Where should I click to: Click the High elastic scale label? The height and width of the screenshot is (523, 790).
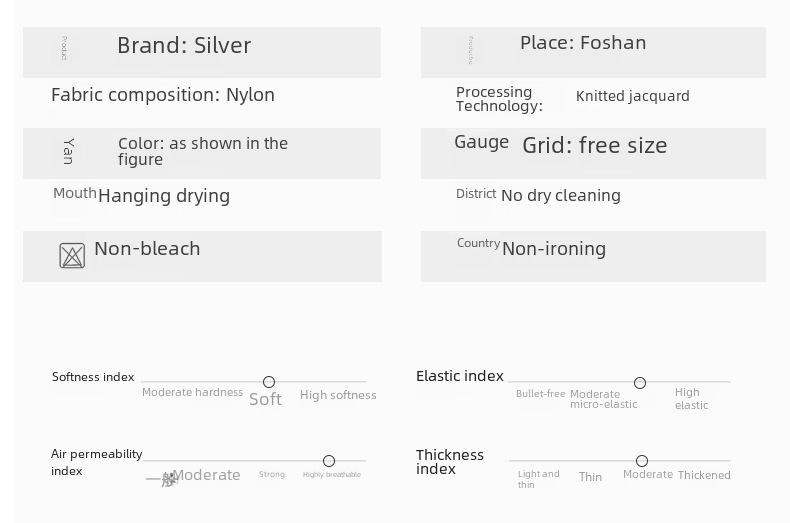point(691,399)
